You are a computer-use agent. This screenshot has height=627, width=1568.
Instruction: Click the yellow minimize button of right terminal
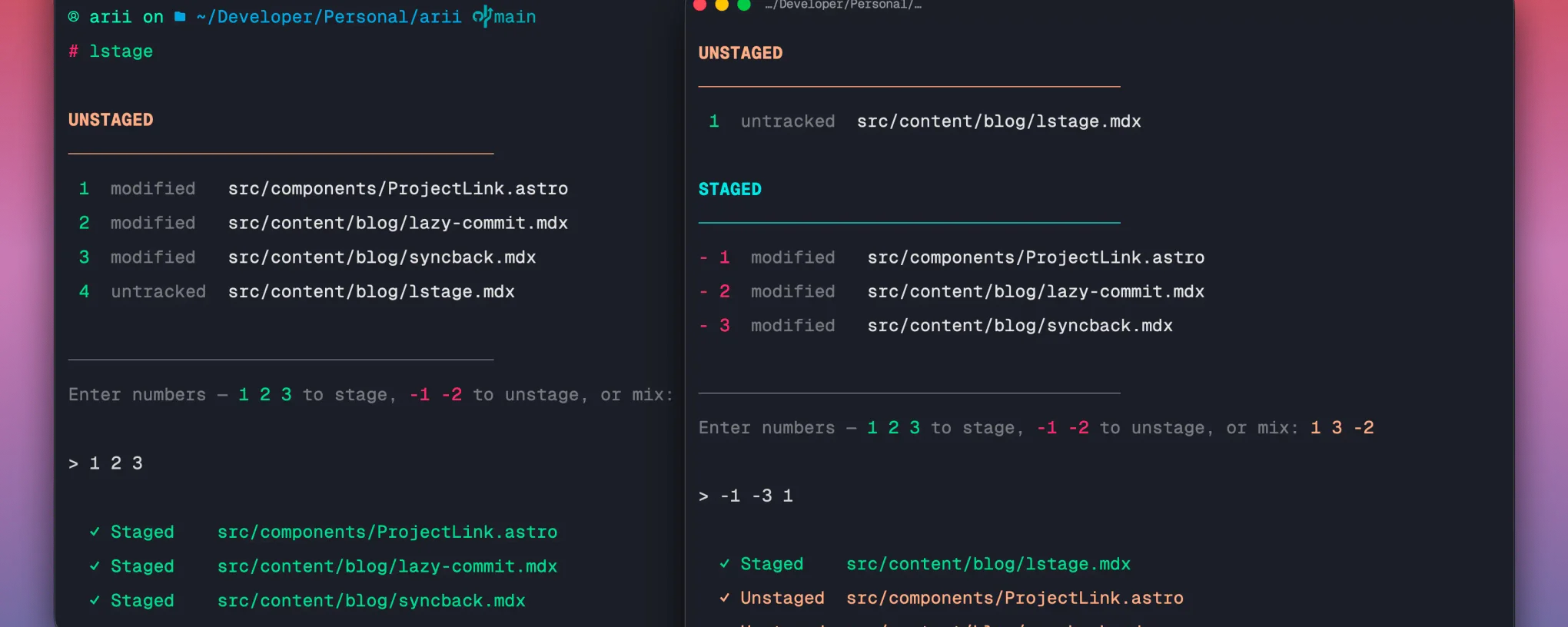722,5
